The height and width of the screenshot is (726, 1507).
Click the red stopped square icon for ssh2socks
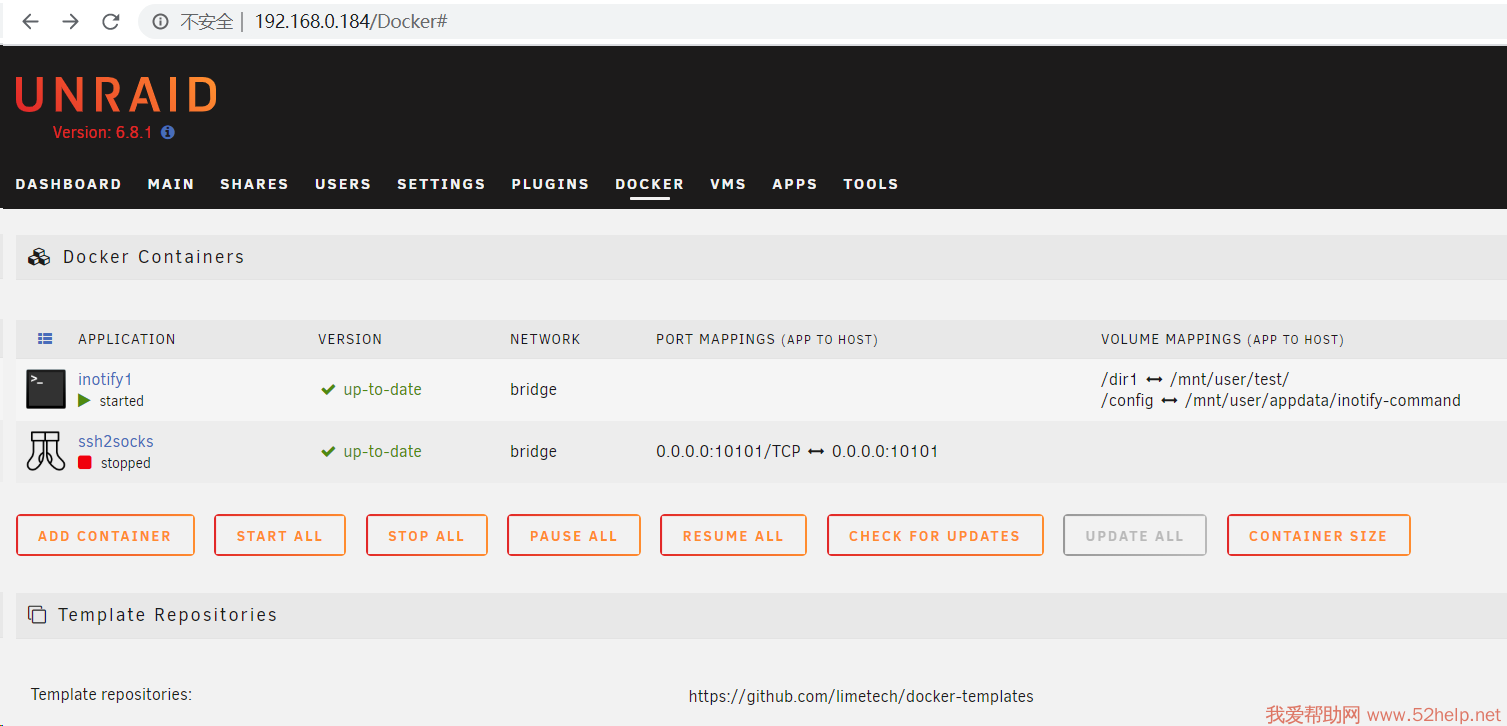click(85, 462)
